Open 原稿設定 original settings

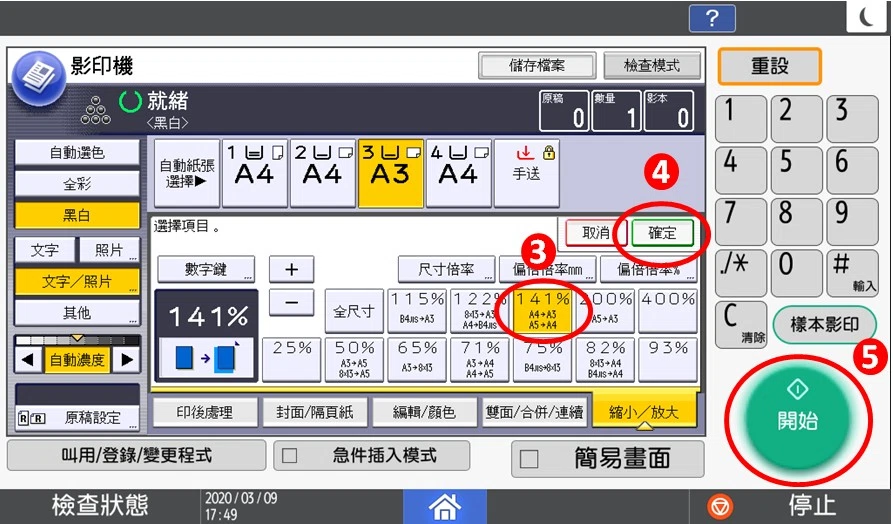(77, 418)
